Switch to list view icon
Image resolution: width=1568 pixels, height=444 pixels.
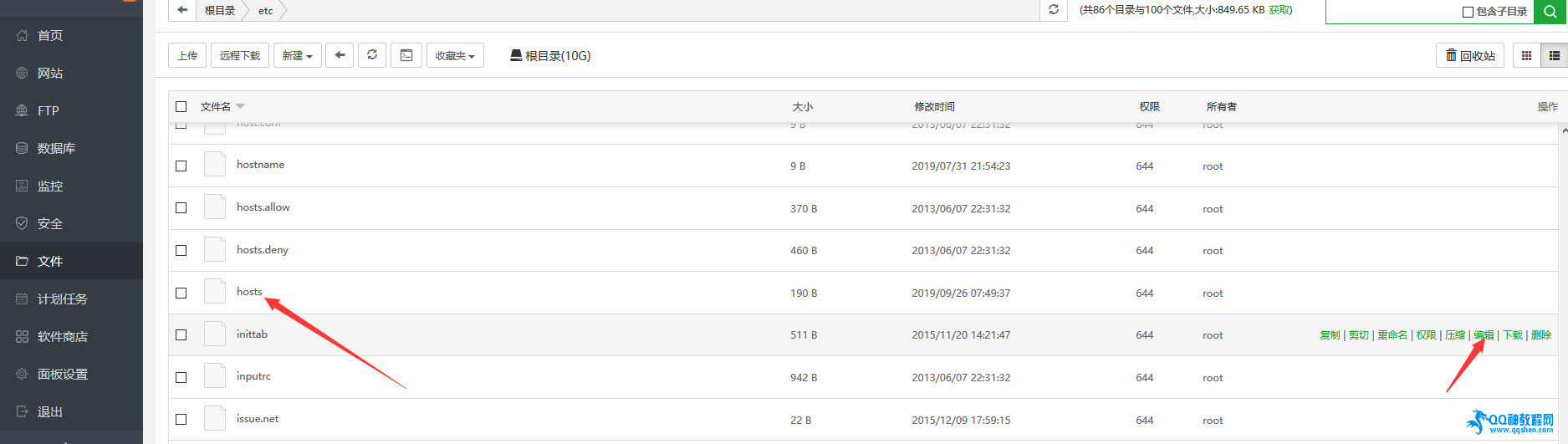point(1554,55)
